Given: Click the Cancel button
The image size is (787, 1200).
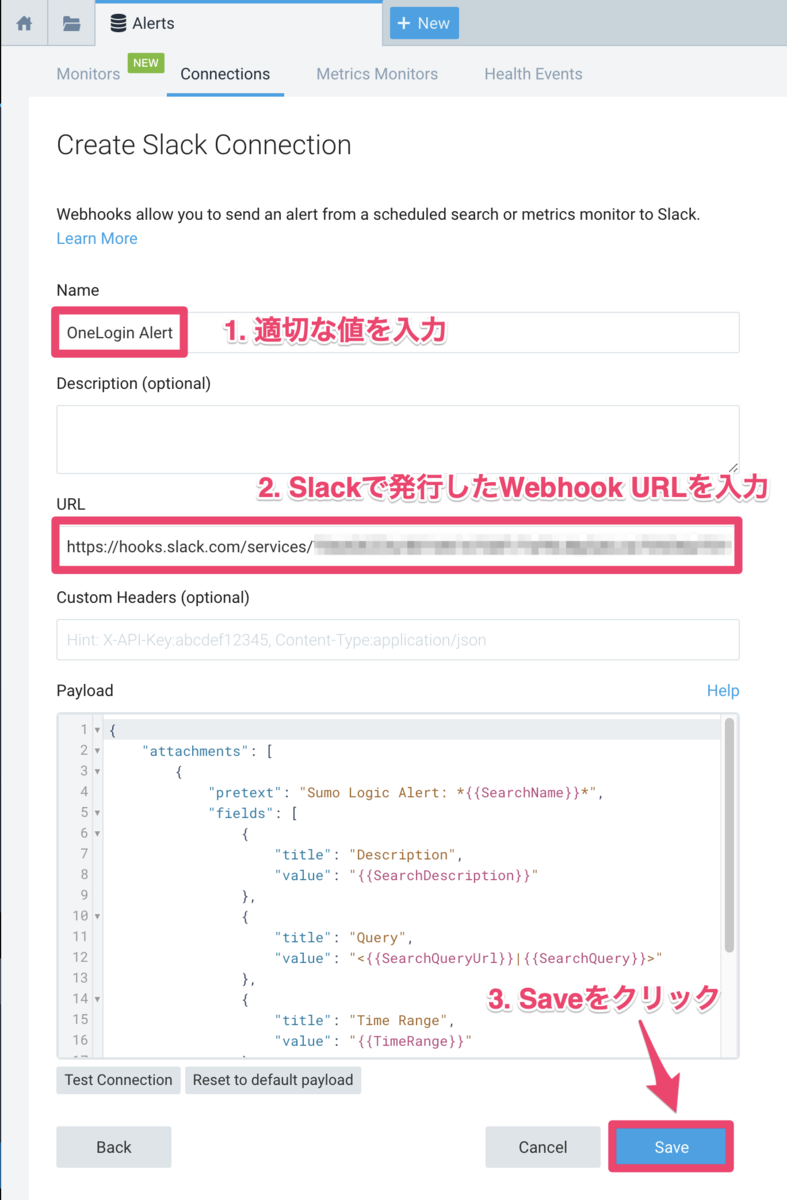Looking at the screenshot, I should click(543, 1147).
